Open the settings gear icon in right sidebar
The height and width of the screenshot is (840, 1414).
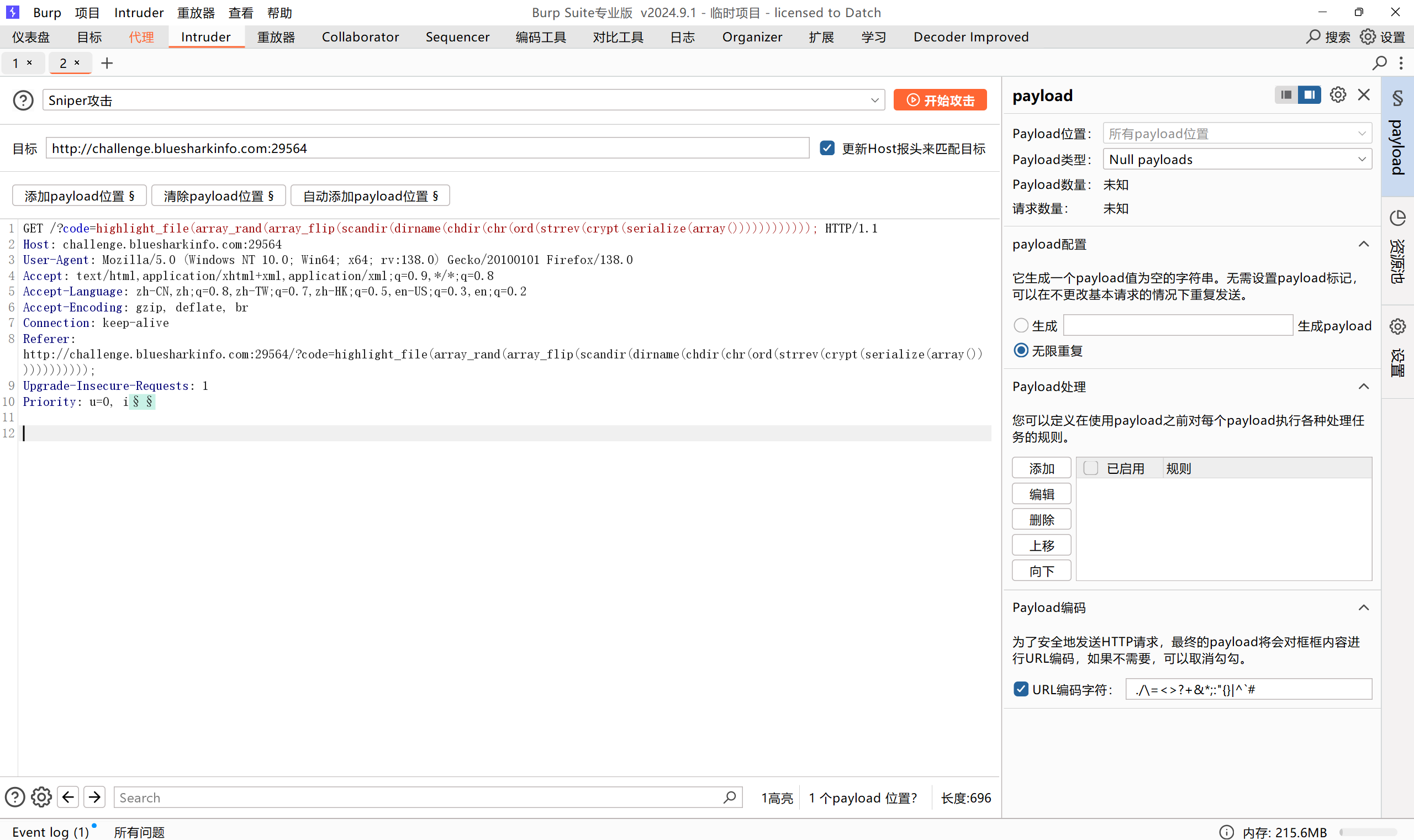[1397, 326]
